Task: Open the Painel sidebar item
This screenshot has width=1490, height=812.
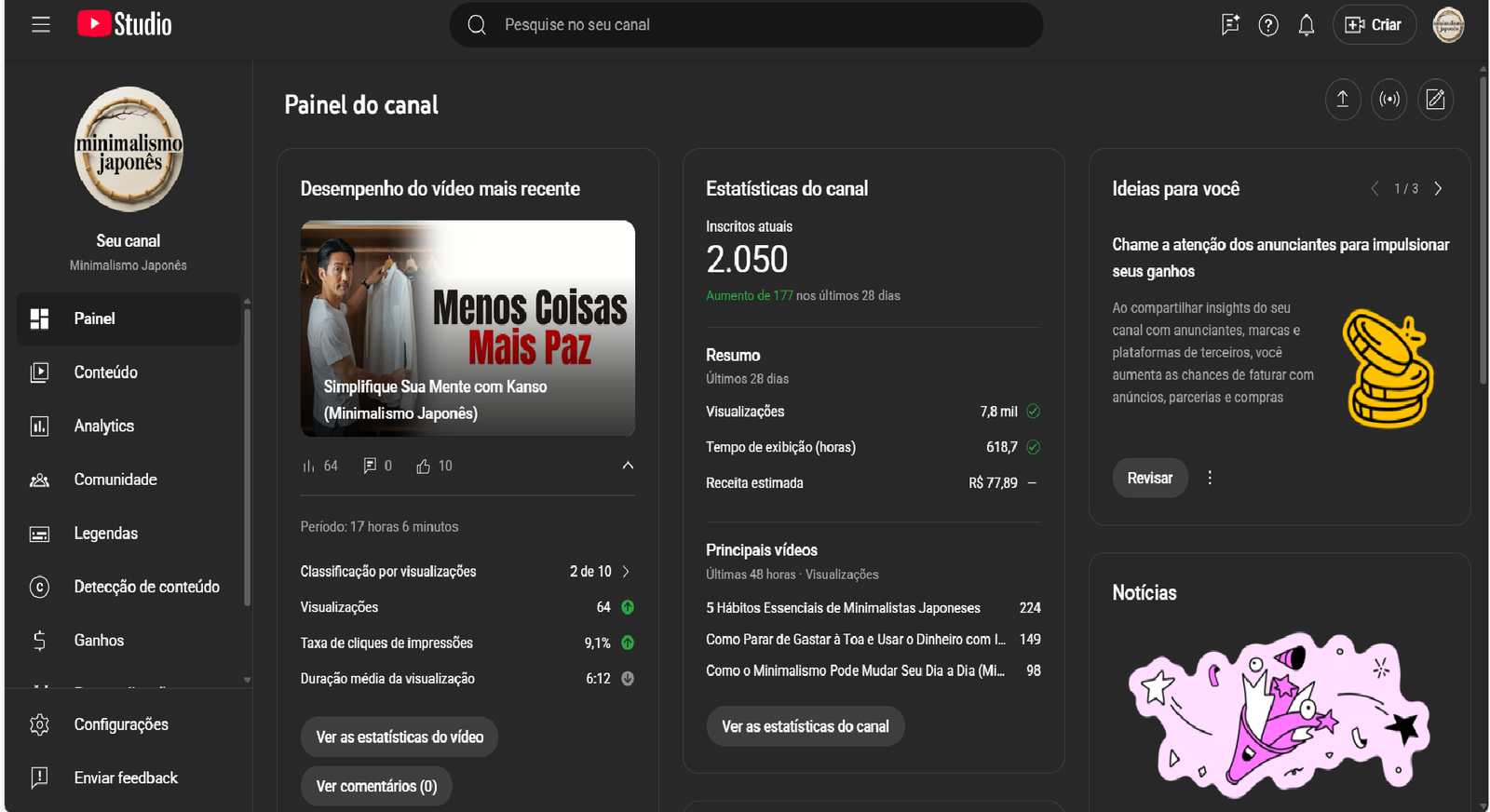Action: pos(129,318)
